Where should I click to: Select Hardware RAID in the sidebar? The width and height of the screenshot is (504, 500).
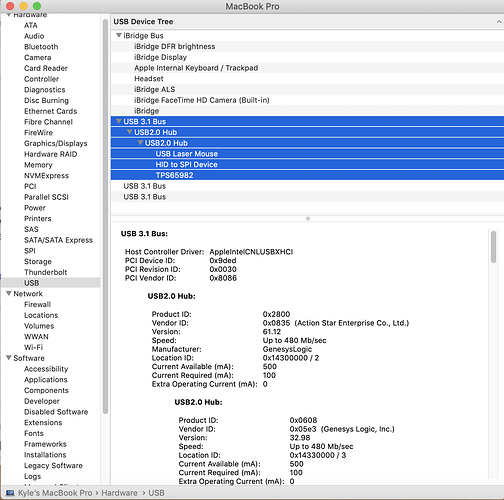(50, 154)
